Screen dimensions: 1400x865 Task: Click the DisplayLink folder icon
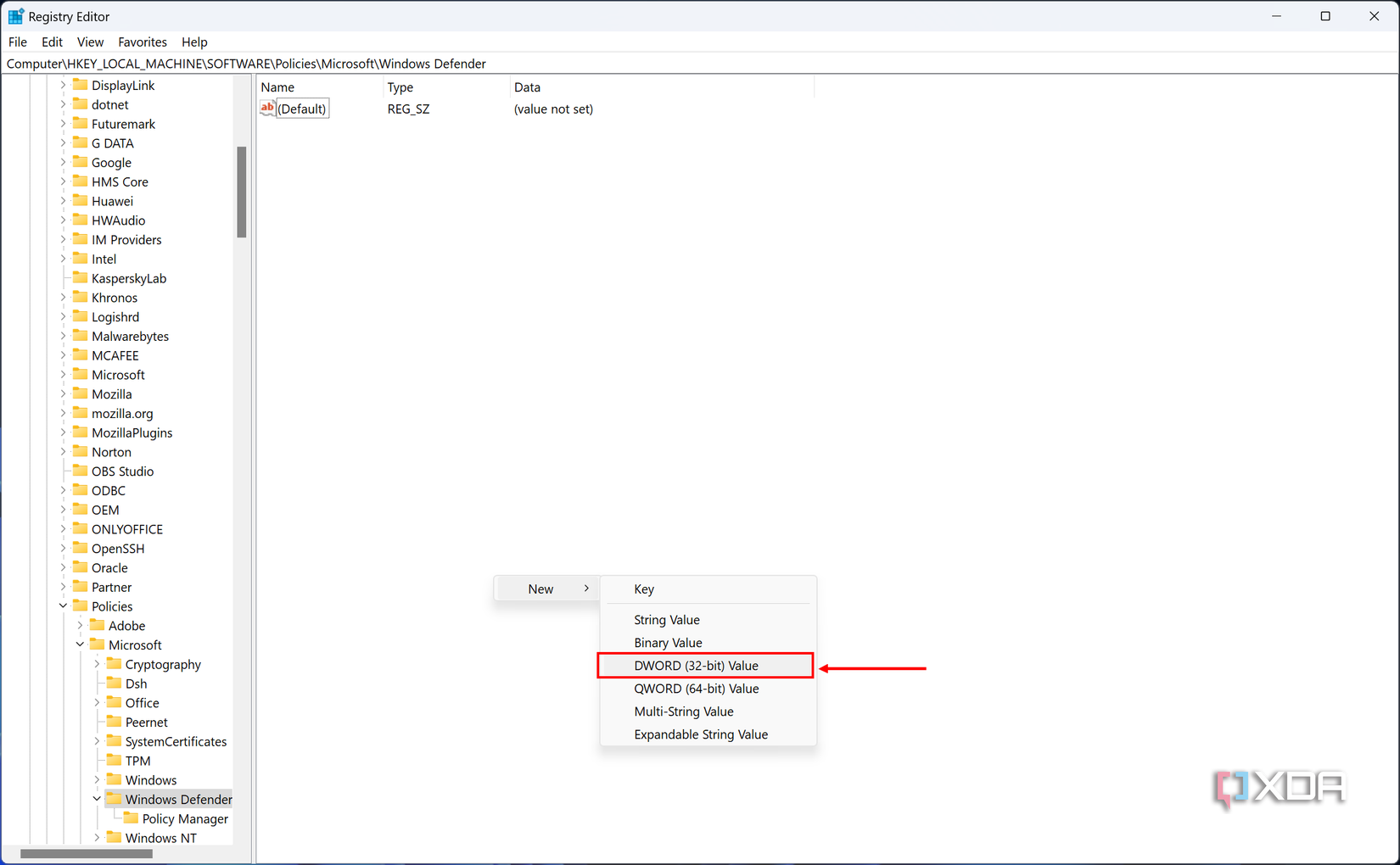[x=81, y=85]
